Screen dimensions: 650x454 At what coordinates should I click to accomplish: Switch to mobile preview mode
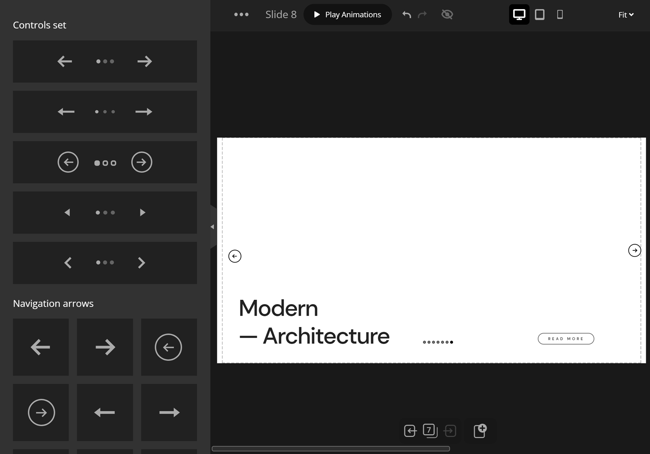click(560, 15)
